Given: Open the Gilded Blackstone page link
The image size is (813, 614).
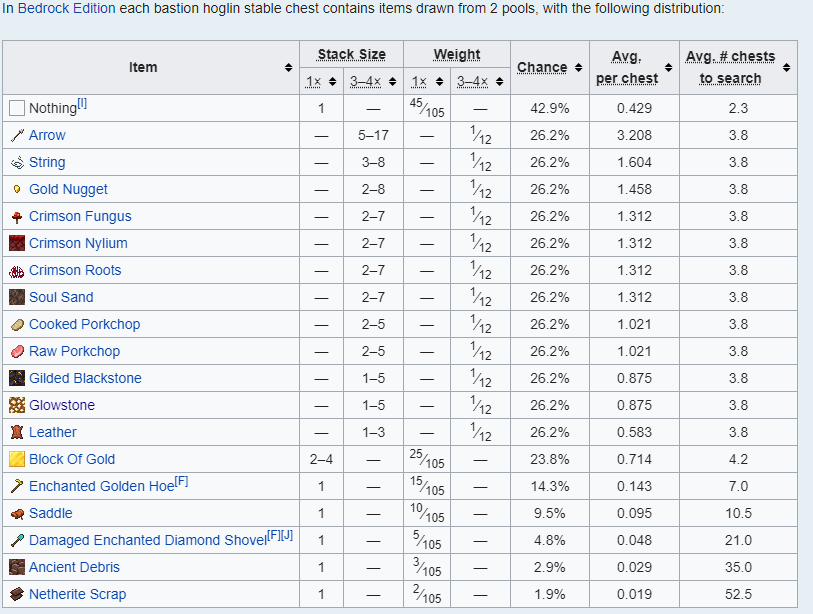Looking at the screenshot, I should pos(85,378).
